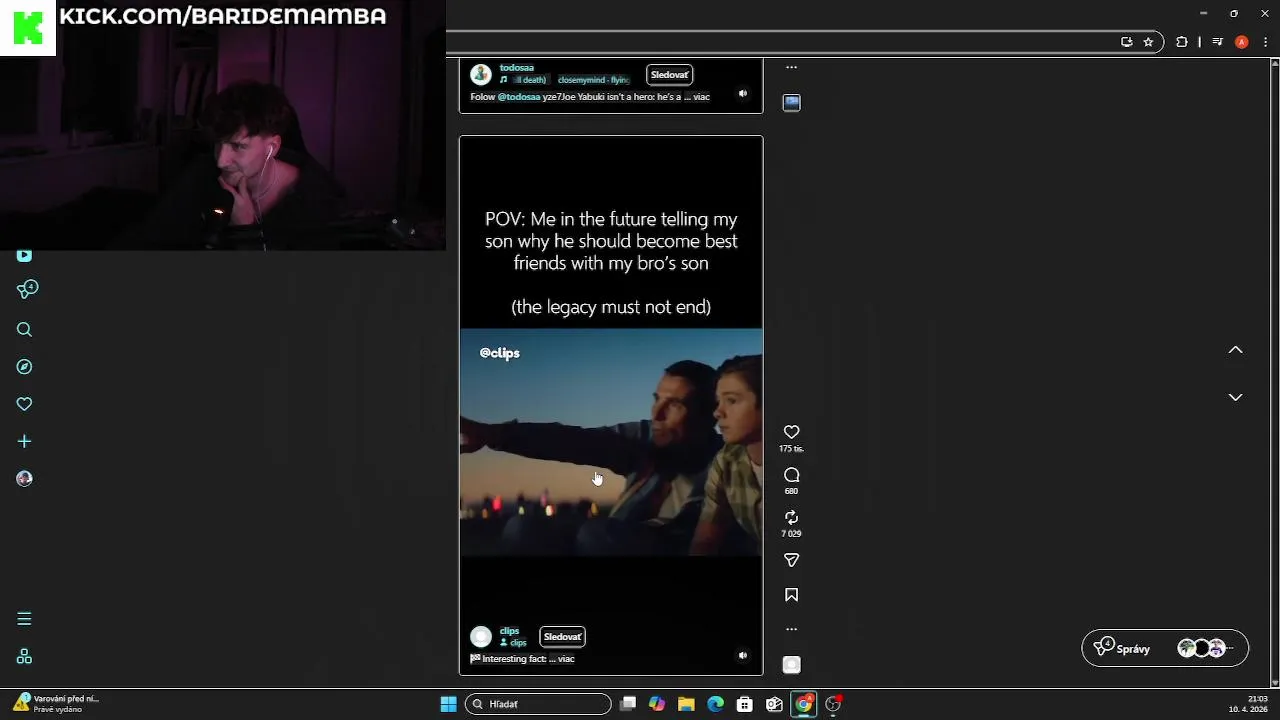1280x720 pixels.
Task: Mute the clips video sound
Action: [x=742, y=656]
